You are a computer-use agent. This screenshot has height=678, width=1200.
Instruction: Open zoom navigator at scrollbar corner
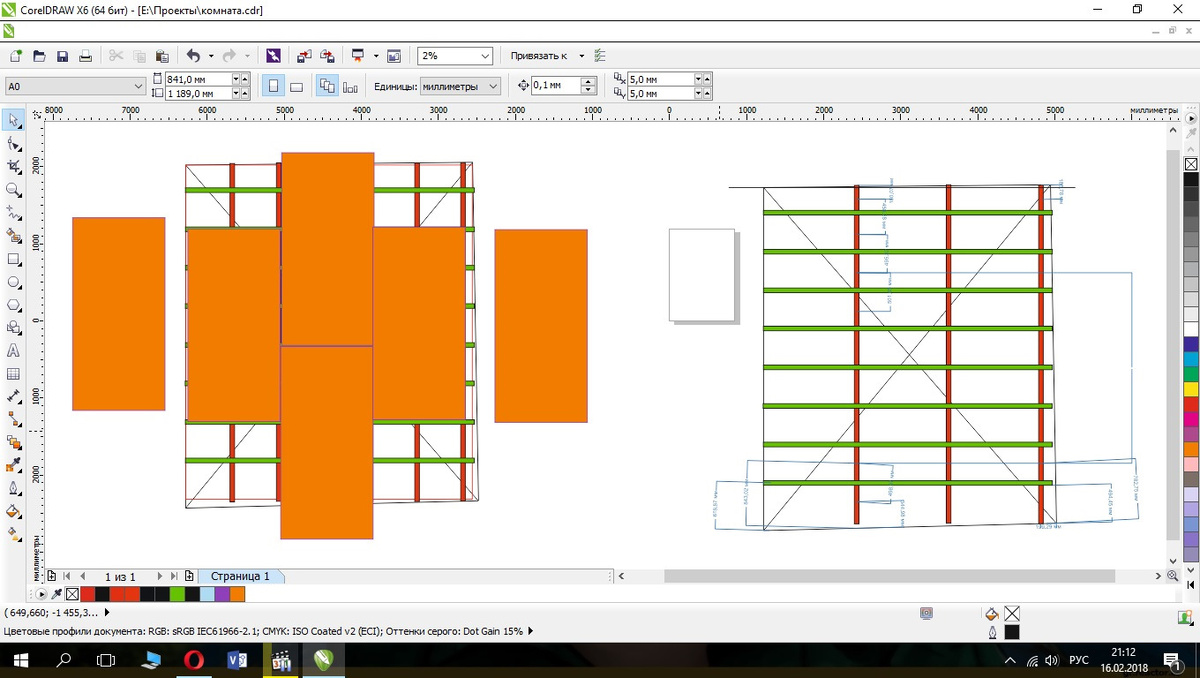tap(1172, 576)
